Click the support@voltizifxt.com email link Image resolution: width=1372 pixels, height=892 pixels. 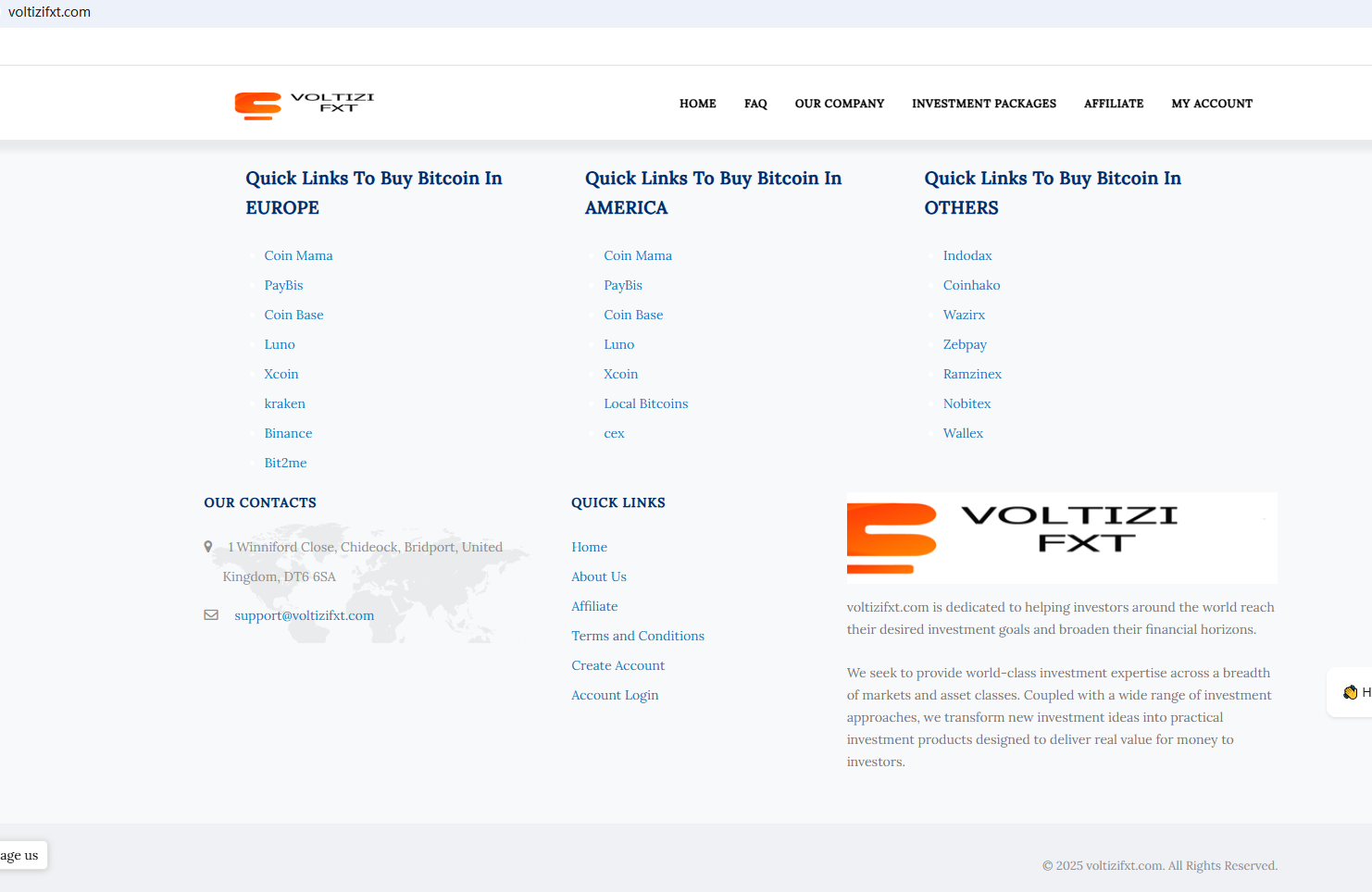pos(305,615)
